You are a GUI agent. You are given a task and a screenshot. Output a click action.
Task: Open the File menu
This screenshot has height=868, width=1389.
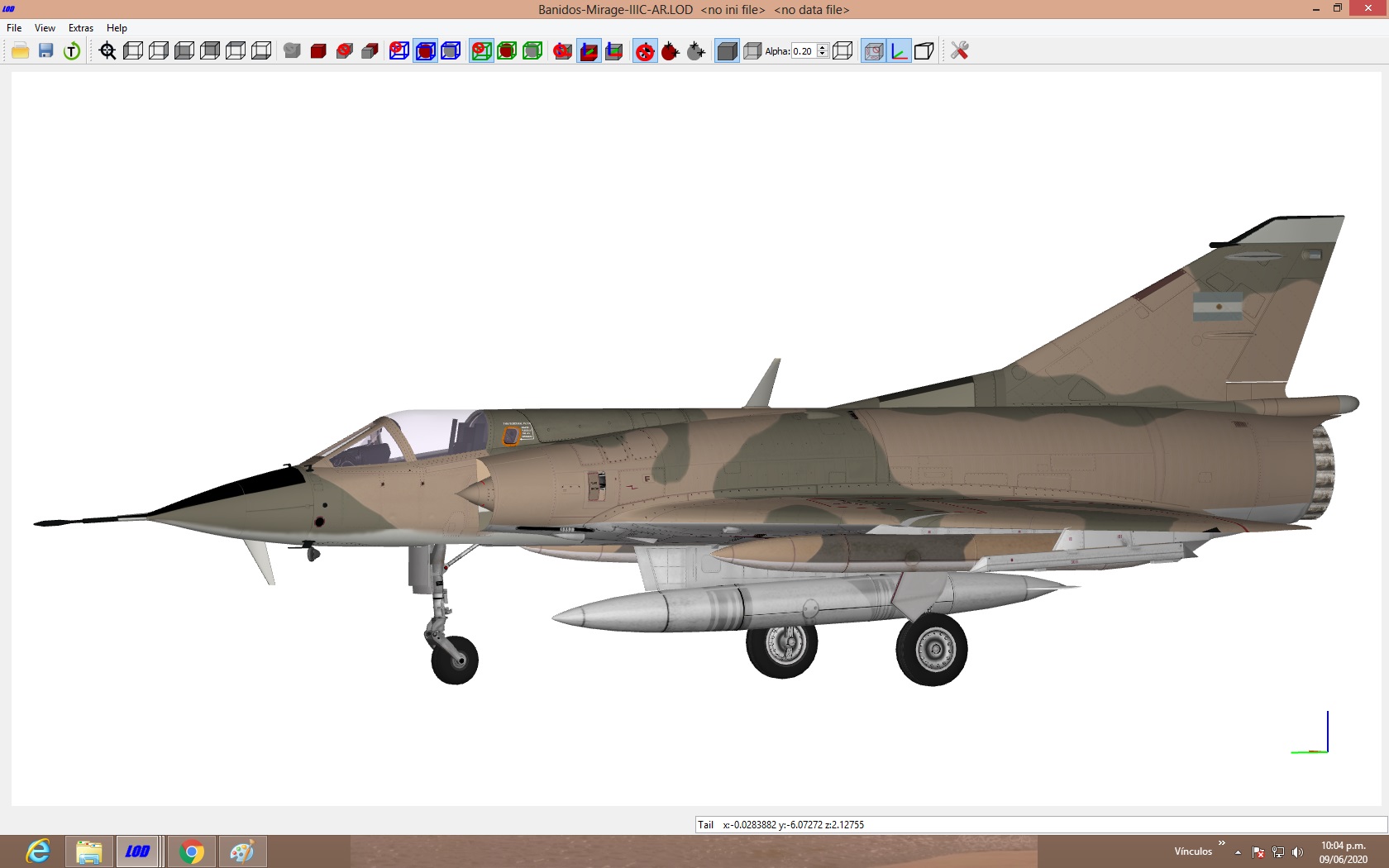pos(14,28)
